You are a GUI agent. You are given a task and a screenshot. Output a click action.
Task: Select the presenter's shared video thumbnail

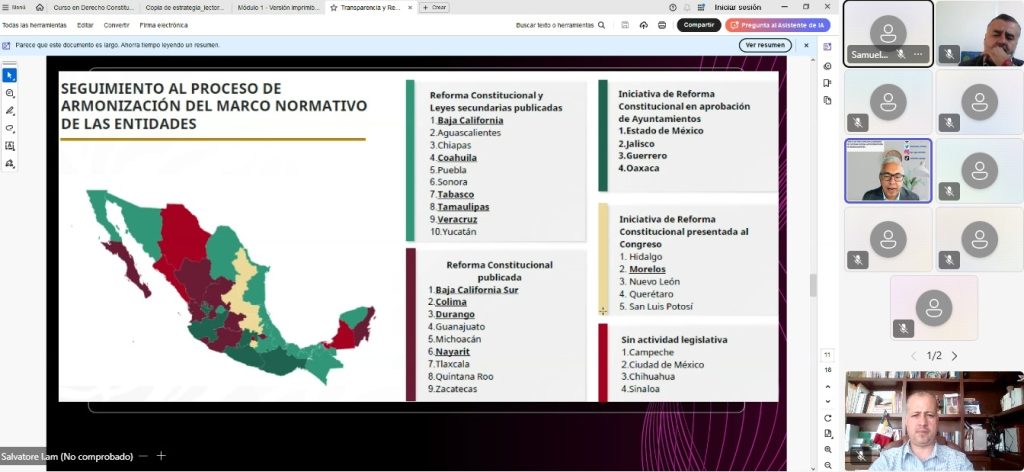pyautogui.click(x=888, y=170)
